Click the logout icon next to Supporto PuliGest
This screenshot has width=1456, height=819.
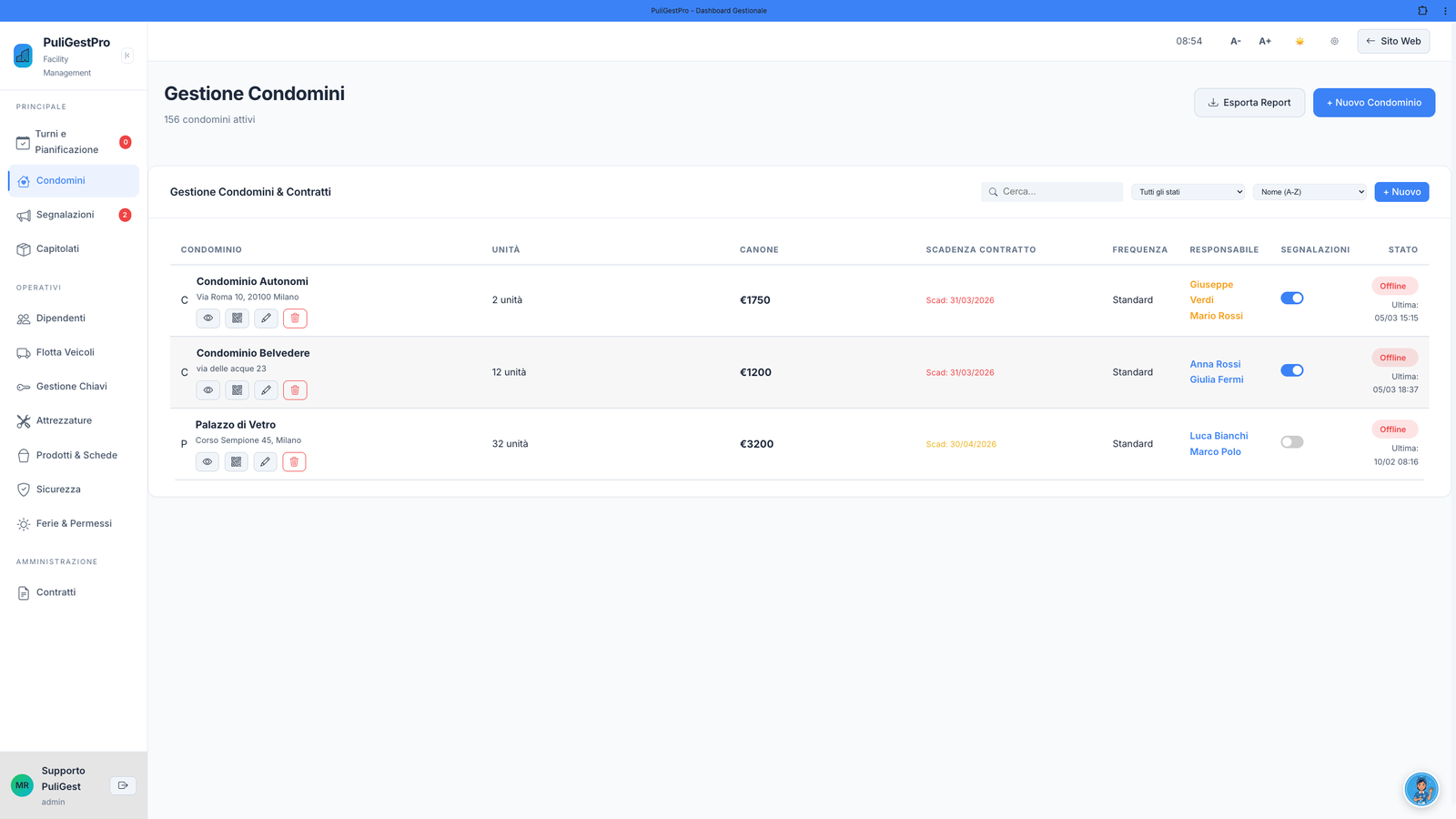123,785
